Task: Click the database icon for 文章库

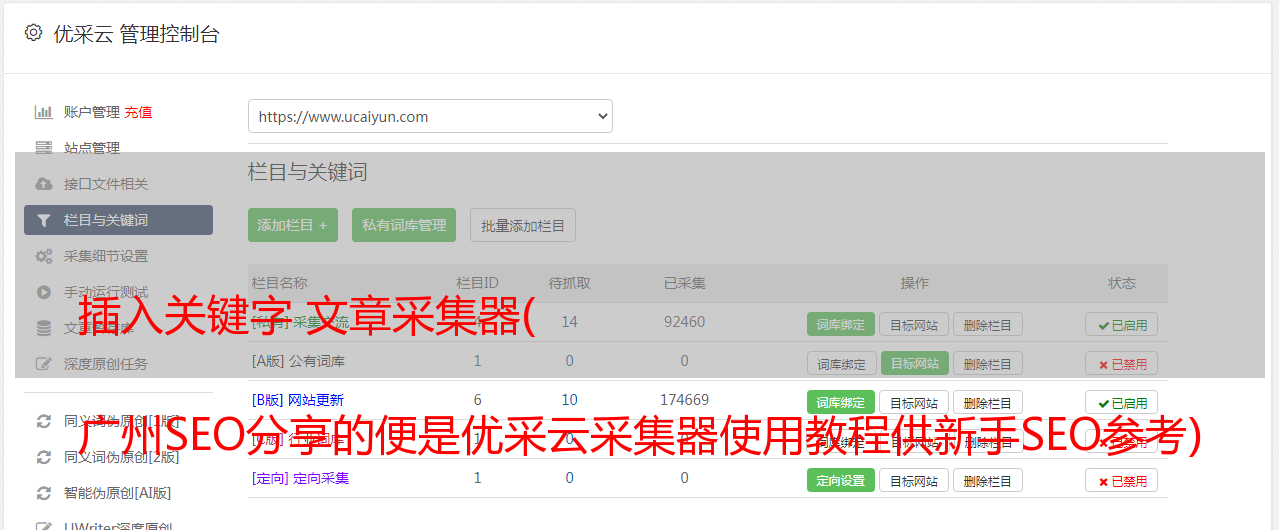Action: pyautogui.click(x=44, y=328)
